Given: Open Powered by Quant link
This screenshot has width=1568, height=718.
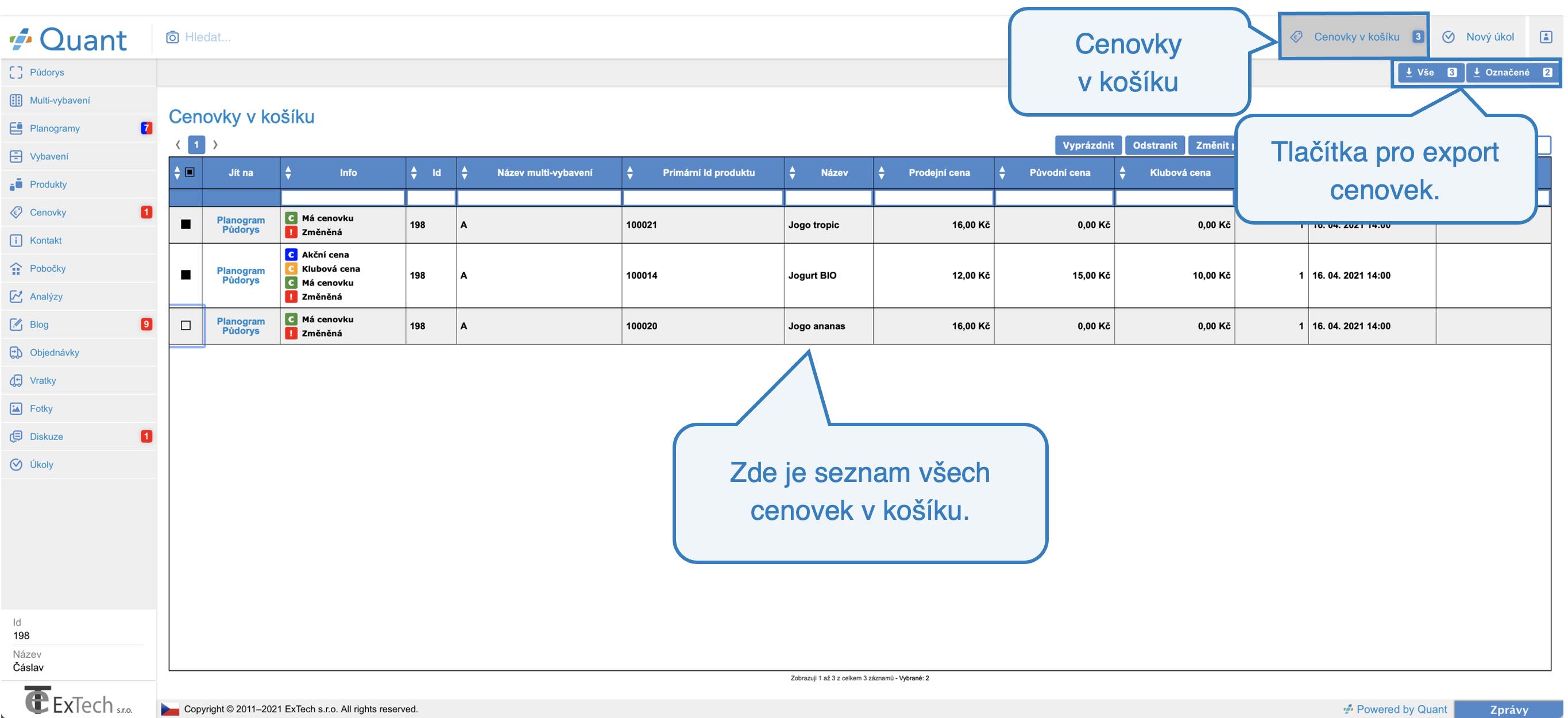Looking at the screenshot, I should click(1395, 709).
